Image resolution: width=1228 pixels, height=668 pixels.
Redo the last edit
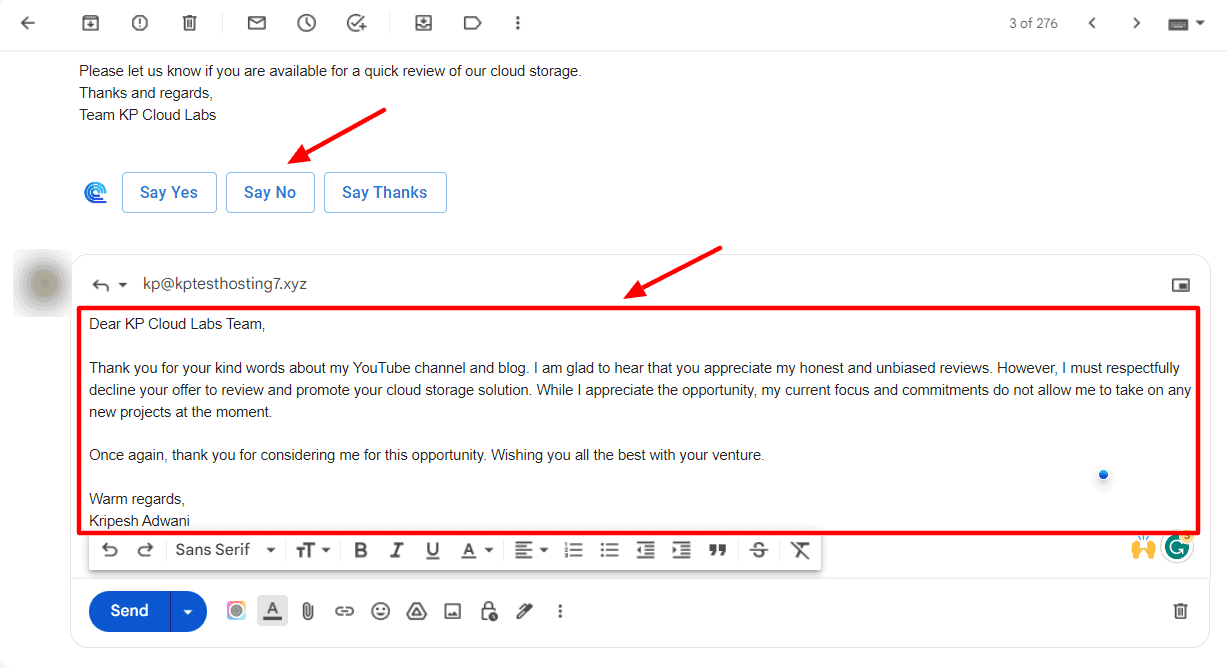[145, 550]
